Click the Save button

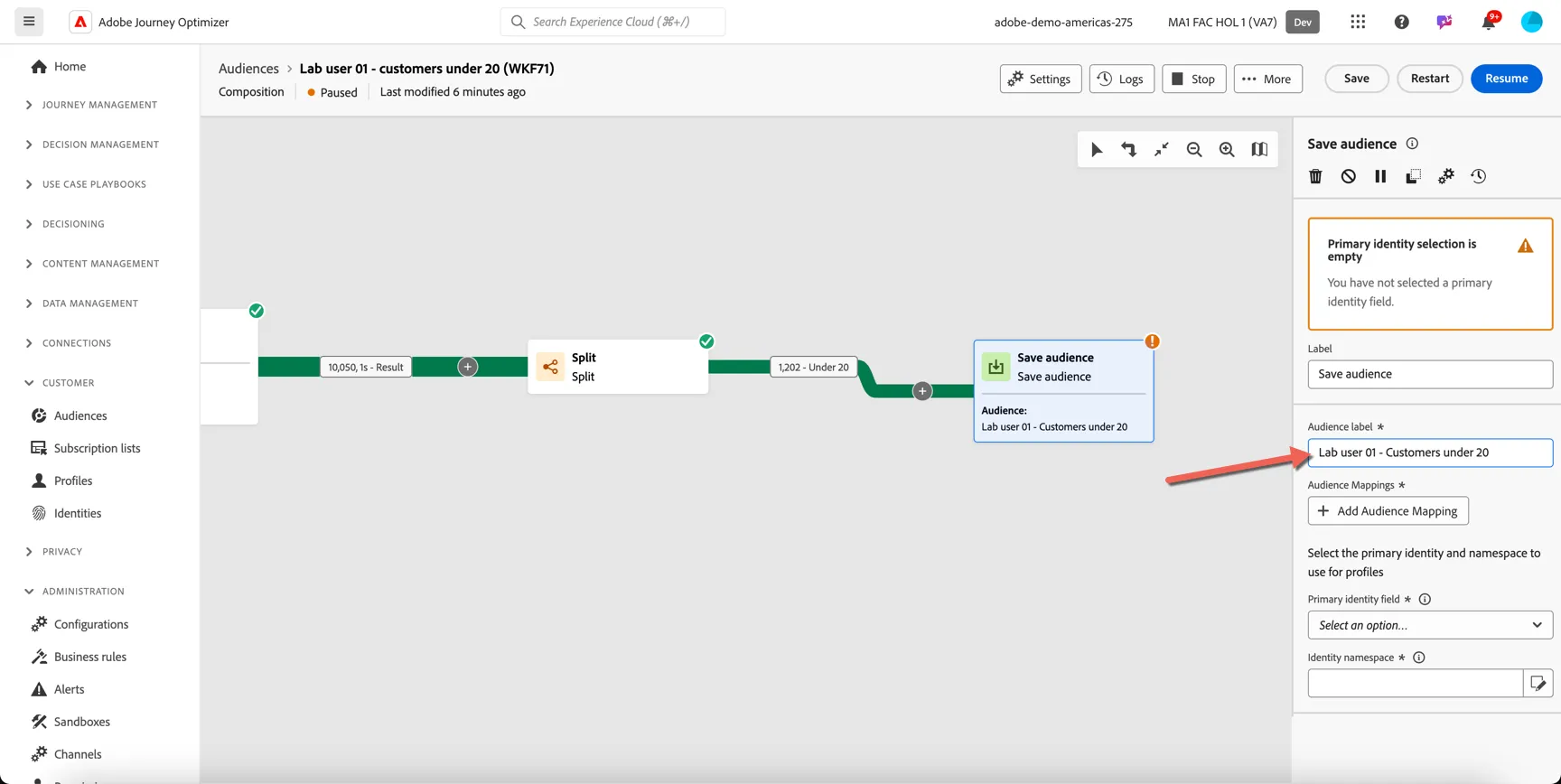click(x=1356, y=79)
